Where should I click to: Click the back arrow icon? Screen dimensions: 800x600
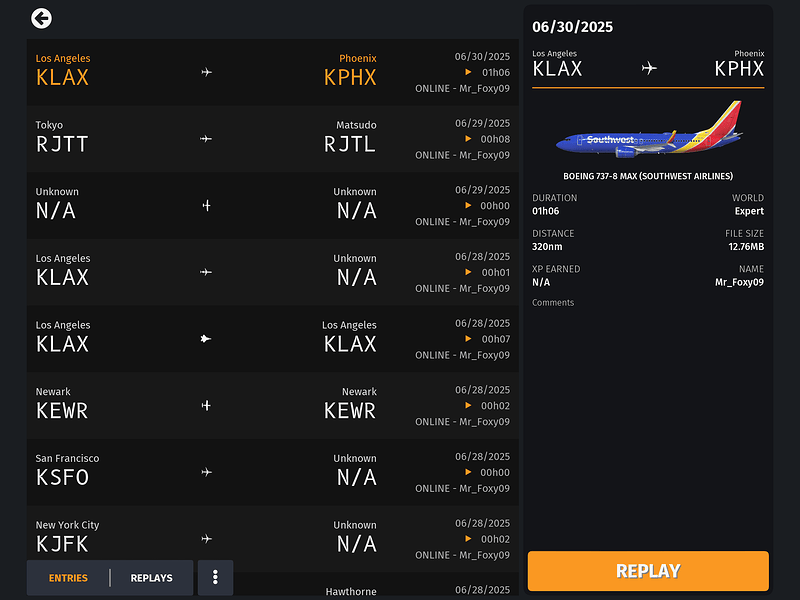click(x=41, y=18)
